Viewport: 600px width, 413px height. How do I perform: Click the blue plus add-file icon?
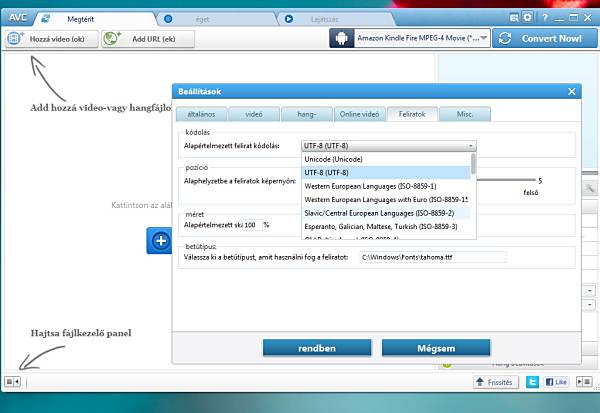click(160, 241)
